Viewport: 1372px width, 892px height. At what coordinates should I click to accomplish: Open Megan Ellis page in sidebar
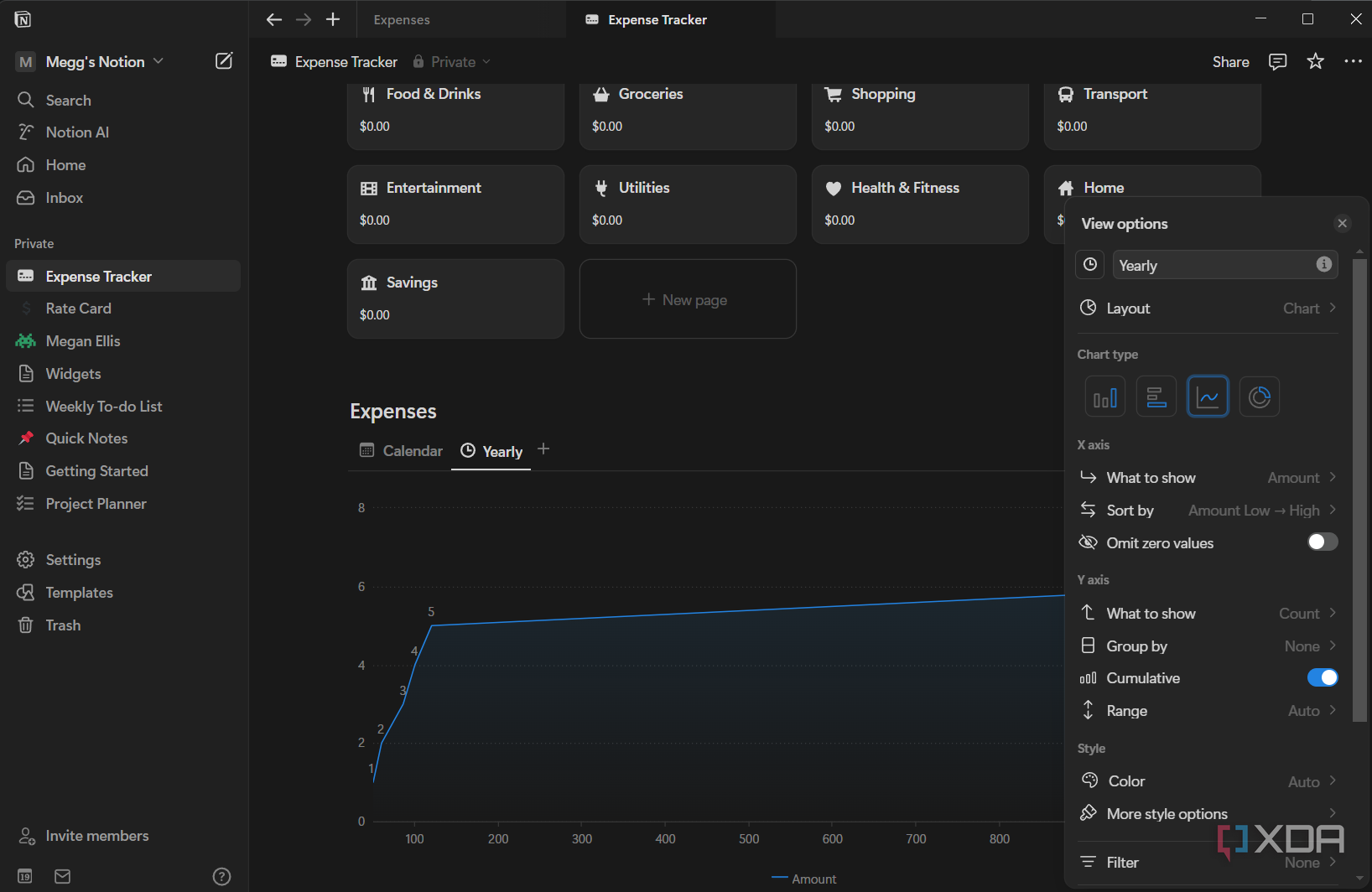pos(123,341)
